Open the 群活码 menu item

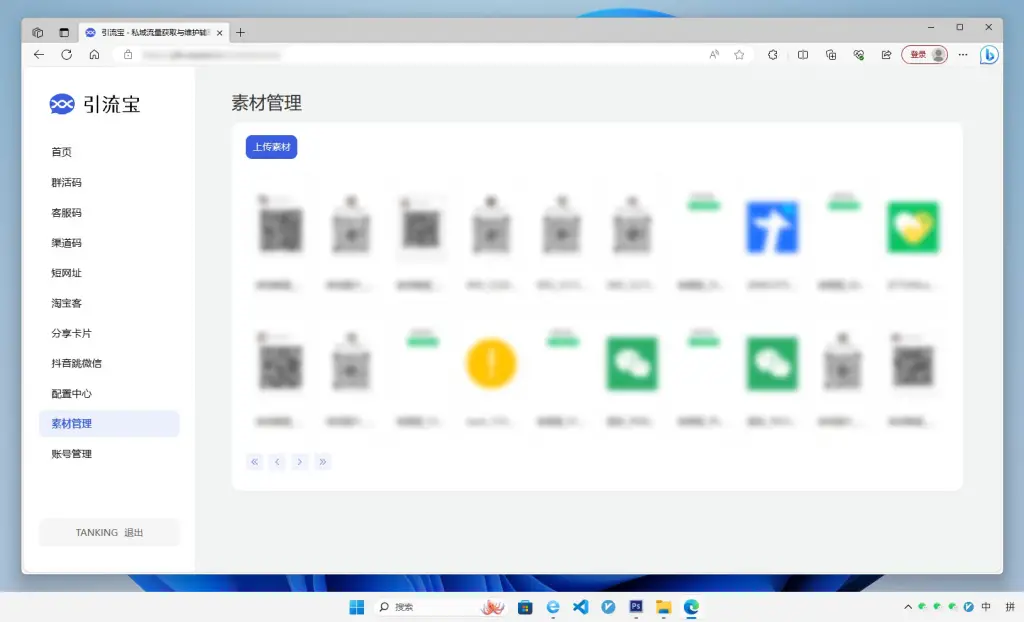pos(66,183)
